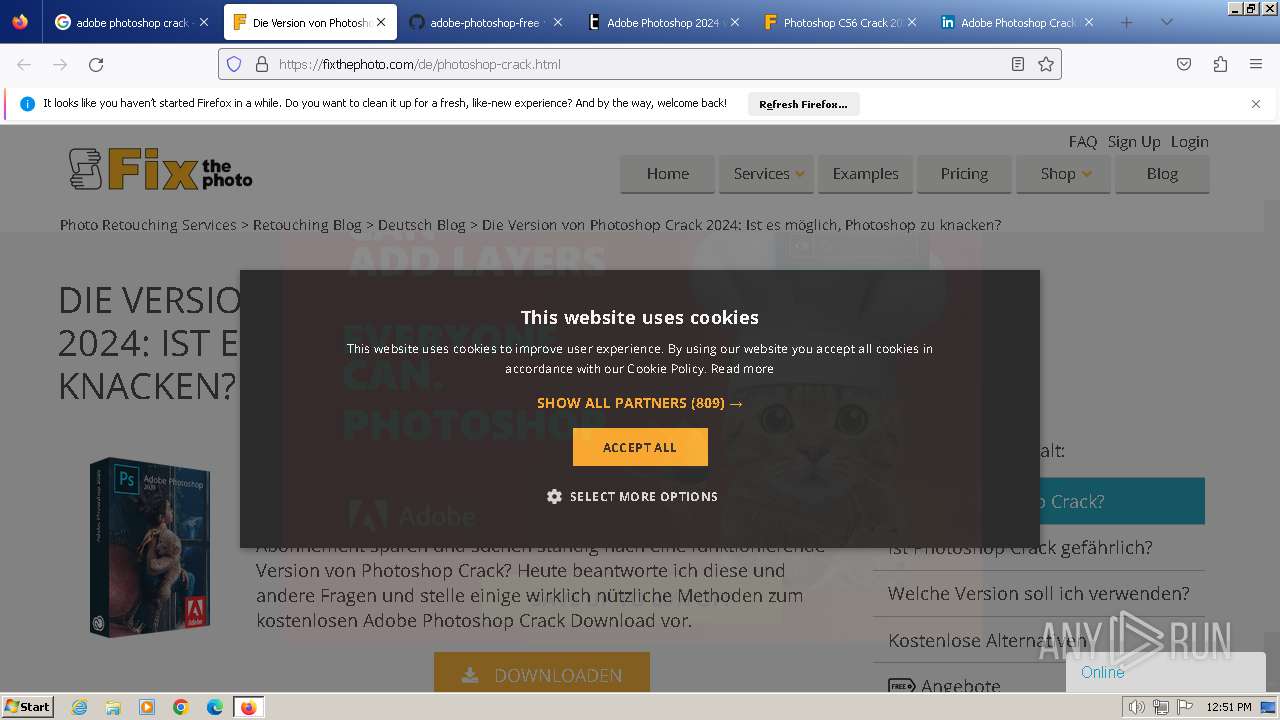Open Ist Photoshop Crack gefährlich? contents link

pos(1020,547)
